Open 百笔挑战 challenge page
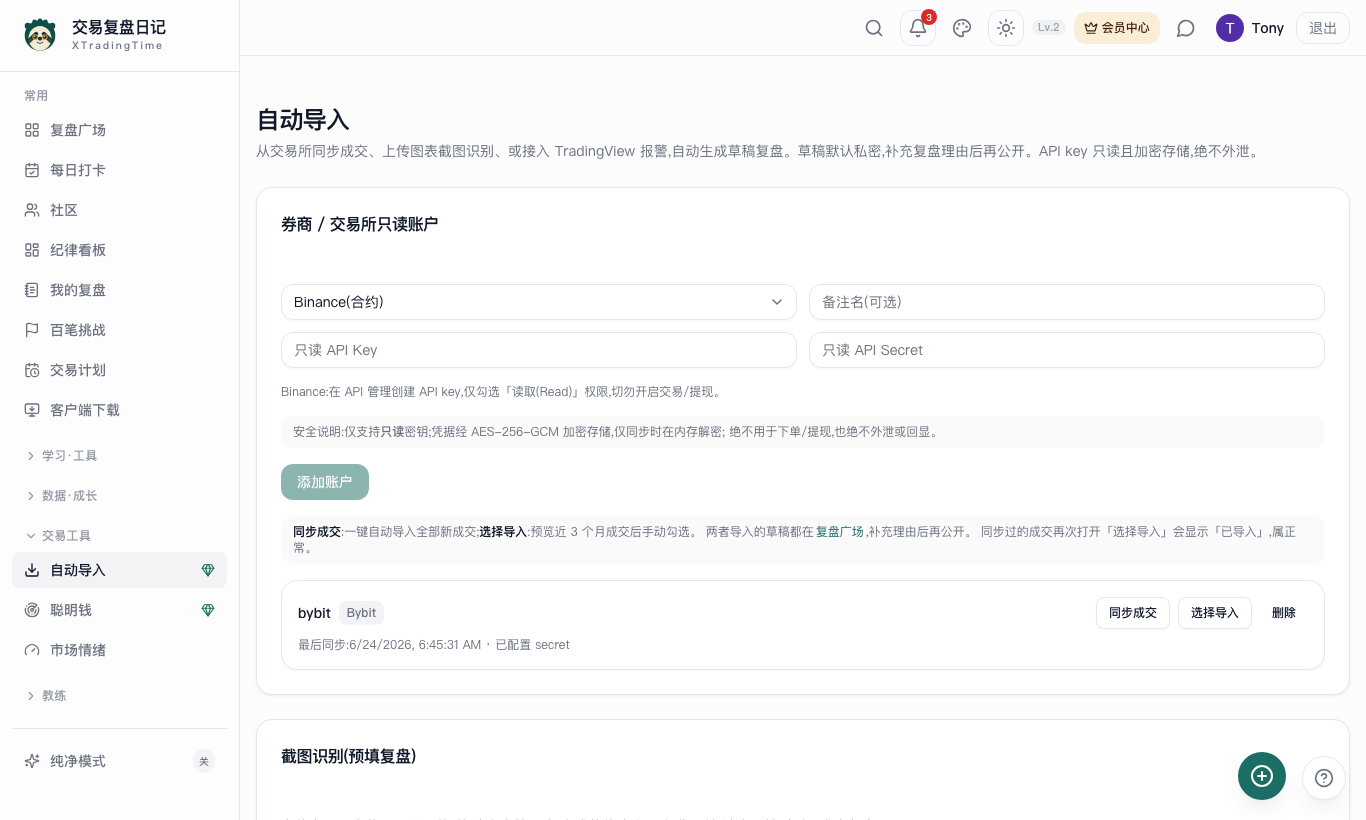 119,330
